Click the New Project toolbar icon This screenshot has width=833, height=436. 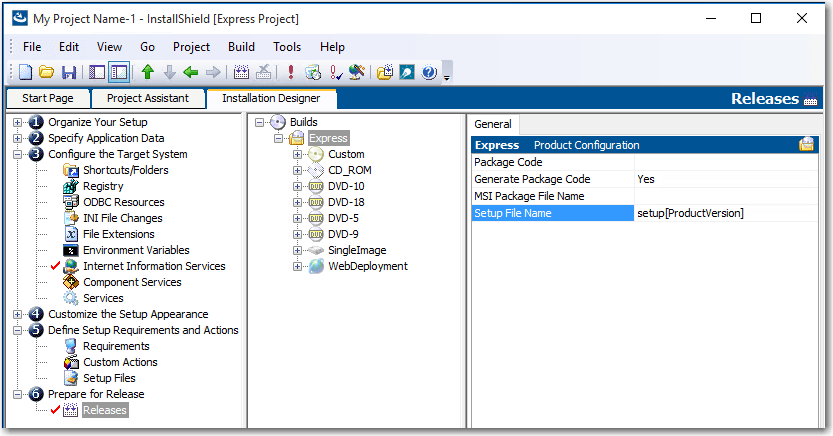point(26,72)
